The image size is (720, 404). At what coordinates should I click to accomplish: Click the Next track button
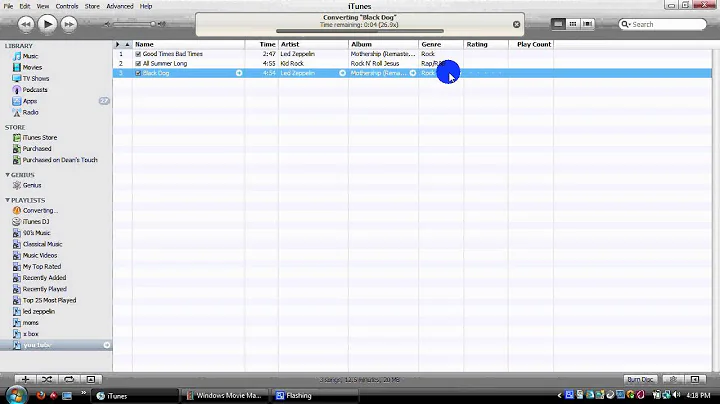69,24
